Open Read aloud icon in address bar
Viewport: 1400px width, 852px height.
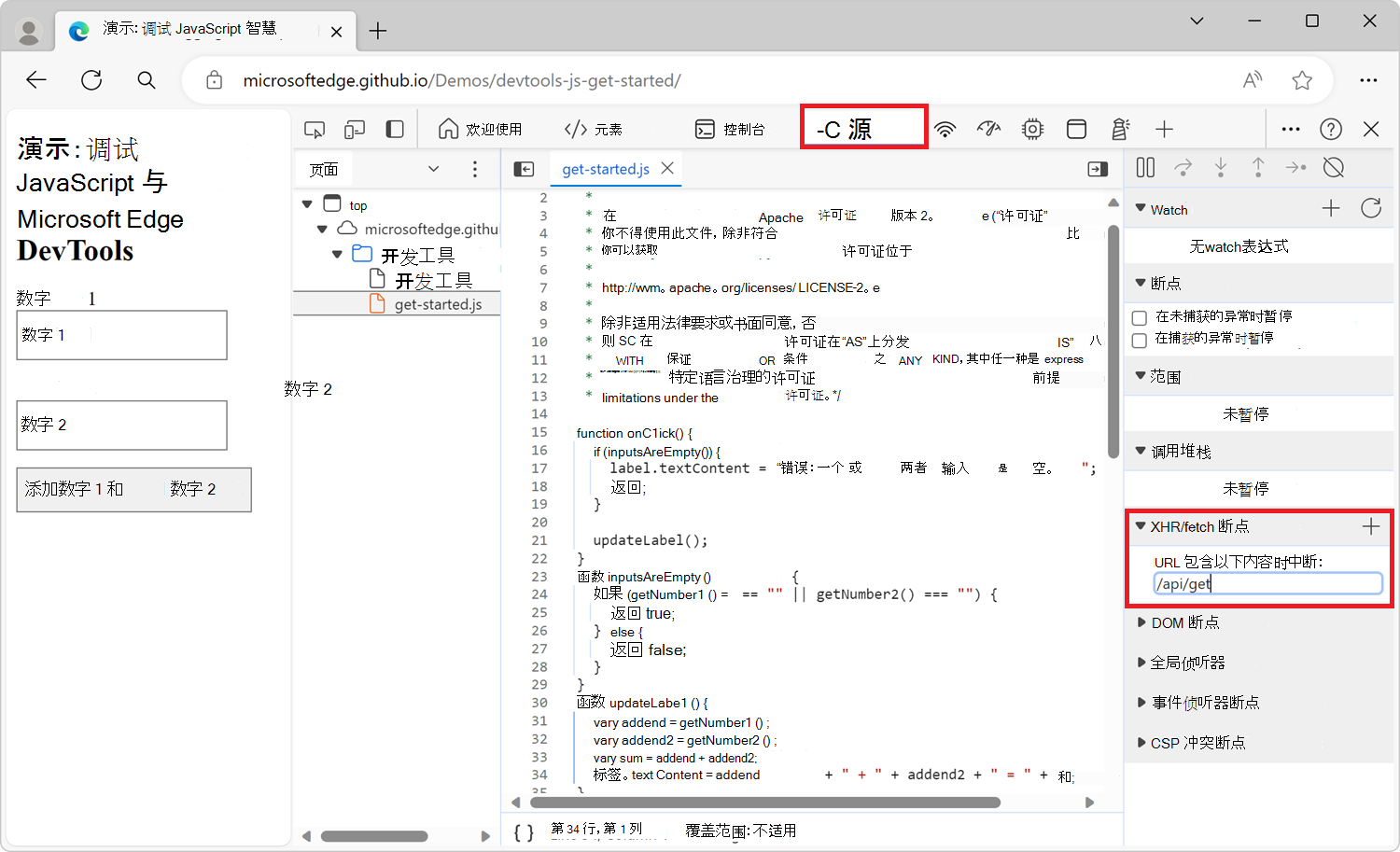coord(1253,80)
